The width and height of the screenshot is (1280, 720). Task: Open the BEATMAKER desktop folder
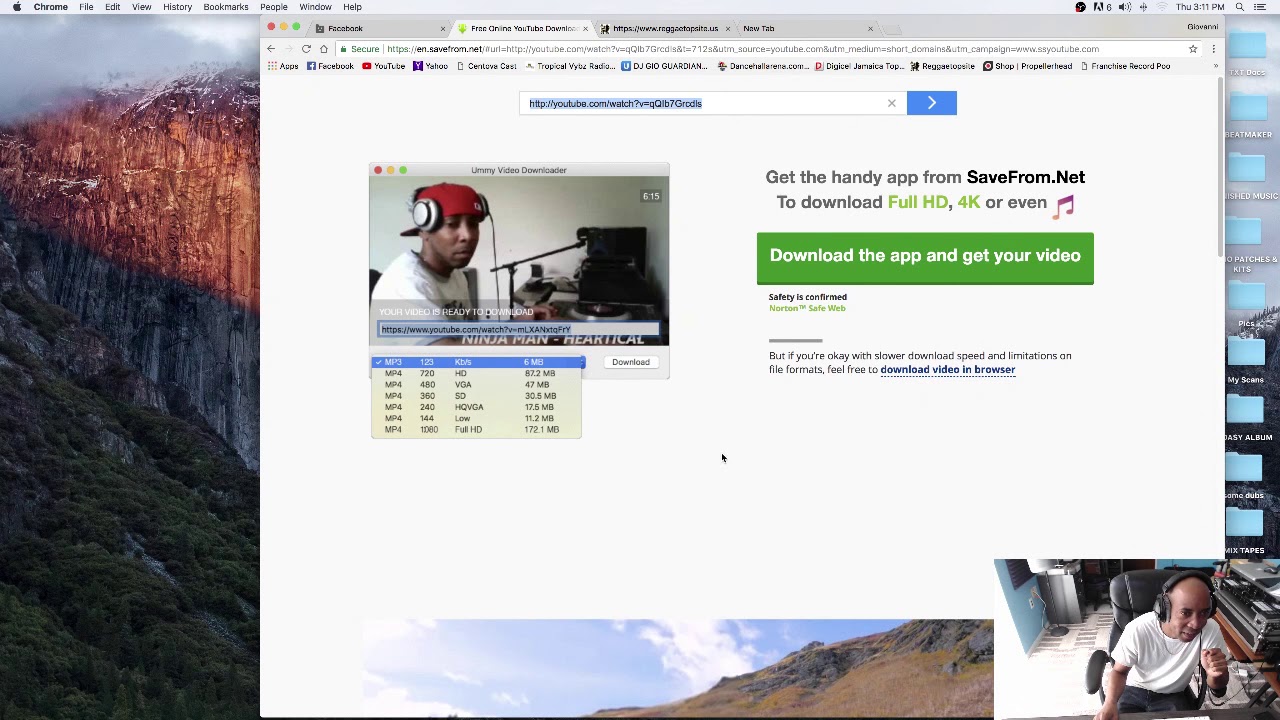click(1248, 115)
